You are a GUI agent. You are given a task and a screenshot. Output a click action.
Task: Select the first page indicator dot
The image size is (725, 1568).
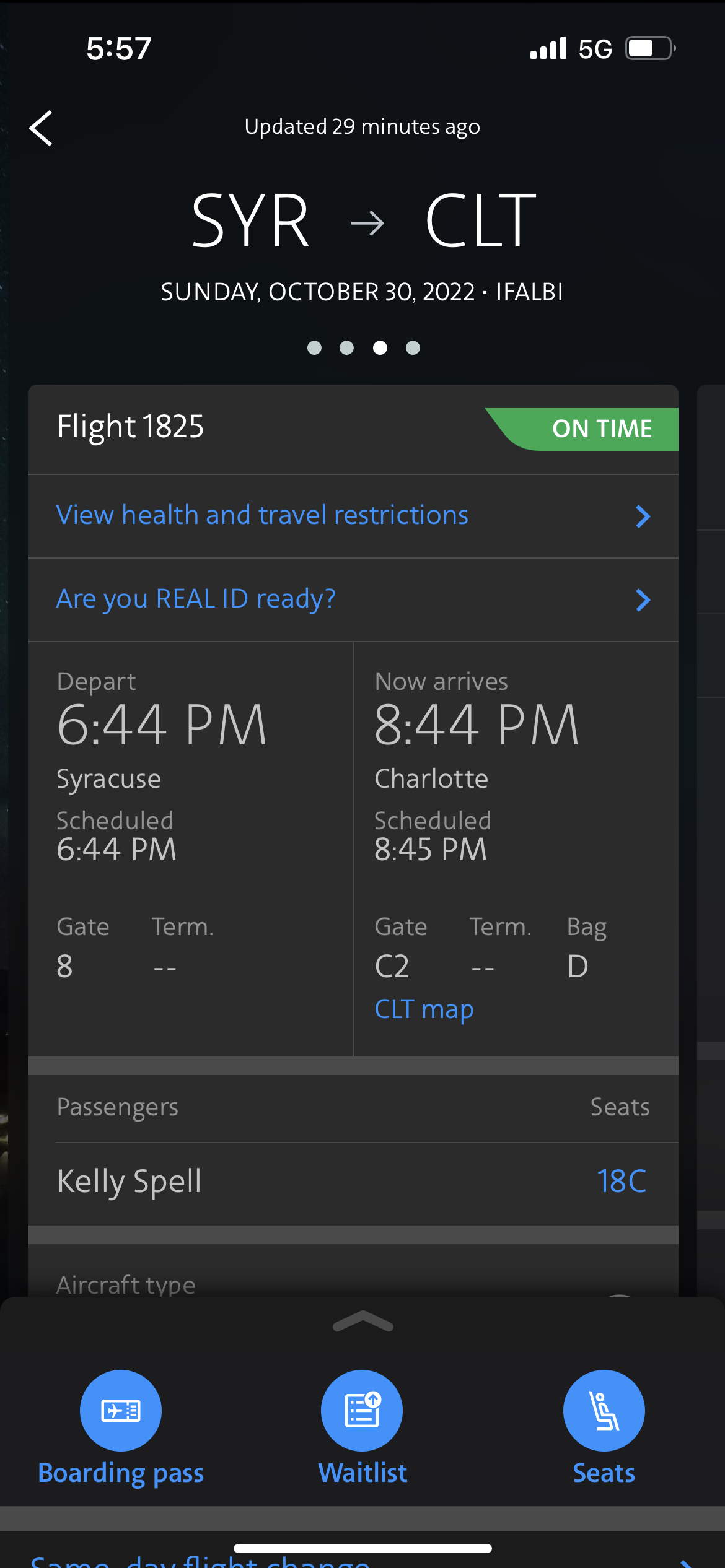tap(314, 348)
